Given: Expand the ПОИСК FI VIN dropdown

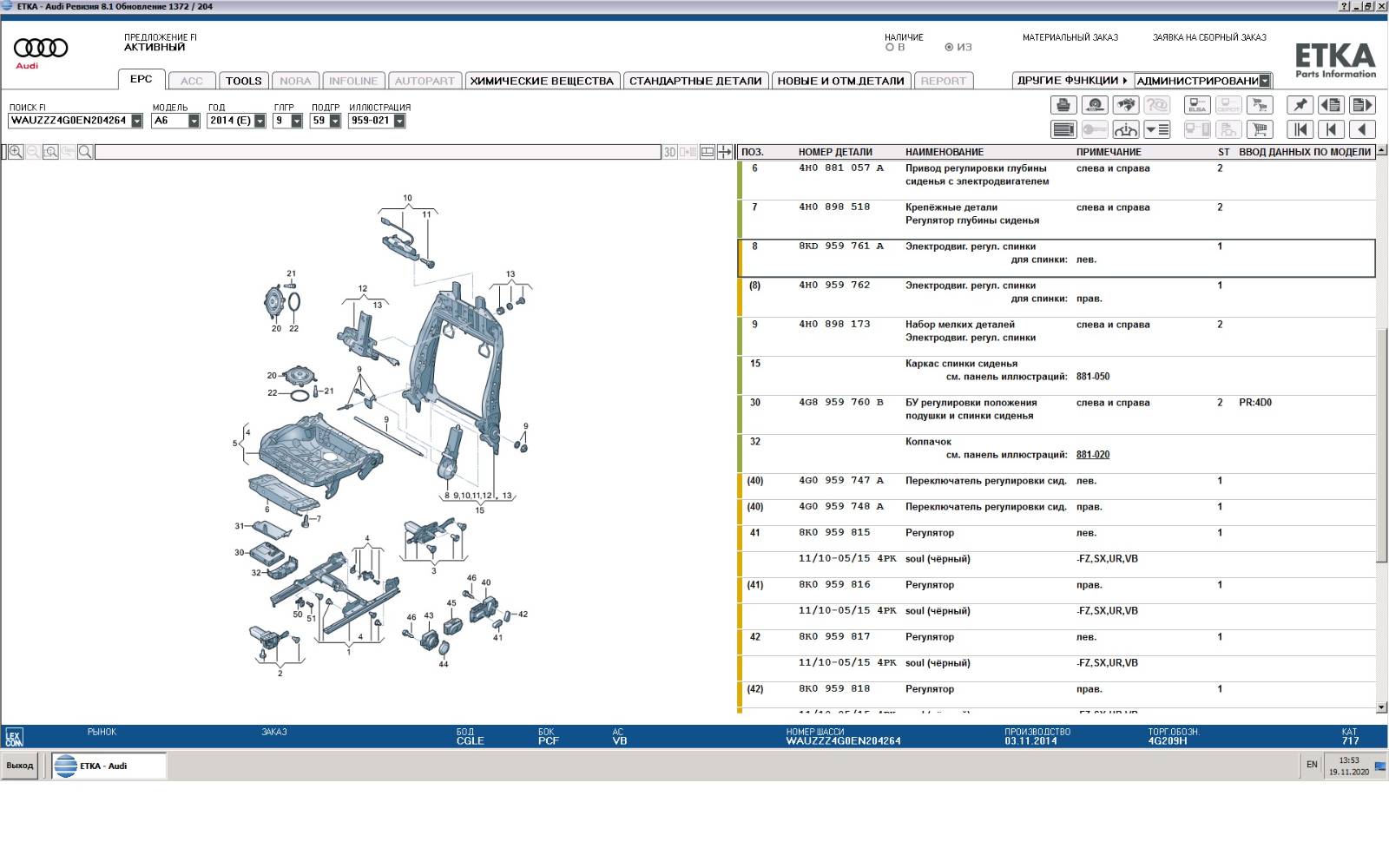Looking at the screenshot, I should click(x=137, y=122).
